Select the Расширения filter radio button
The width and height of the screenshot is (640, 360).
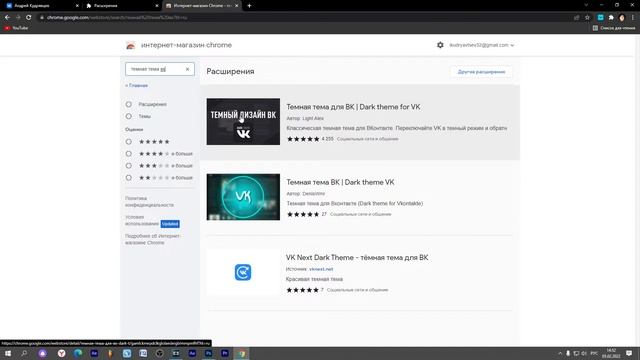[129, 104]
